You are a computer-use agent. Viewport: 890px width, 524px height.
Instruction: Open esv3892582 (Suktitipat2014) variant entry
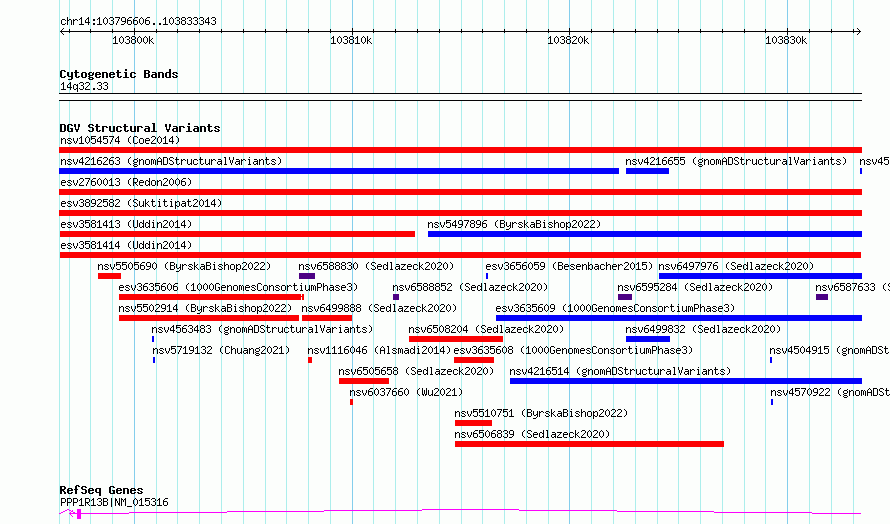click(x=141, y=203)
